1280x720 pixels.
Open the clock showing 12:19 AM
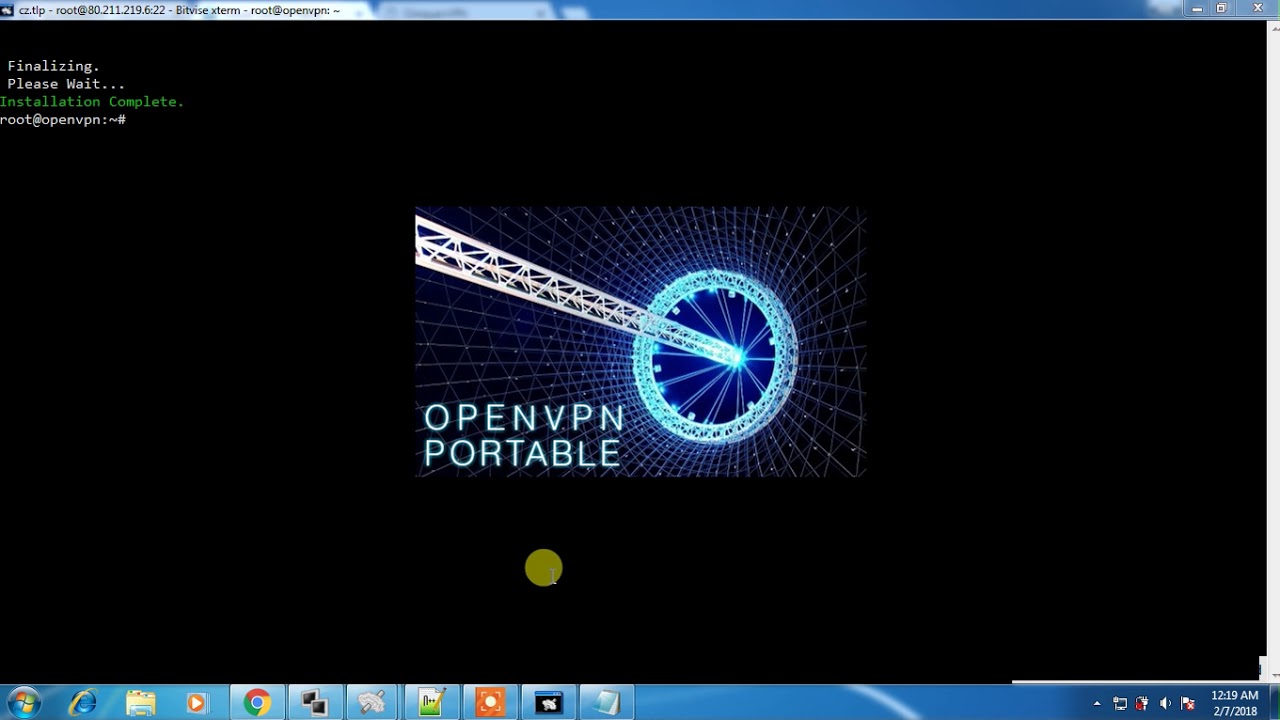1235,703
